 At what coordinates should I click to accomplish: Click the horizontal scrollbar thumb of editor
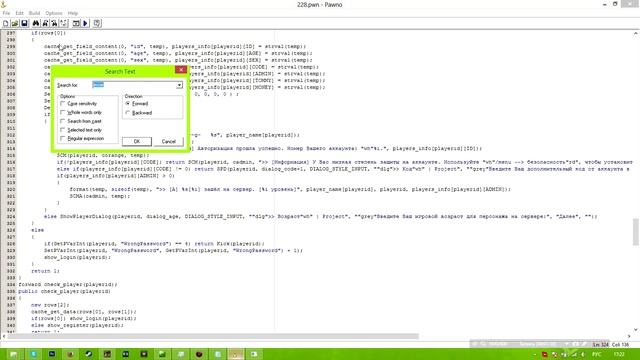tap(213, 336)
